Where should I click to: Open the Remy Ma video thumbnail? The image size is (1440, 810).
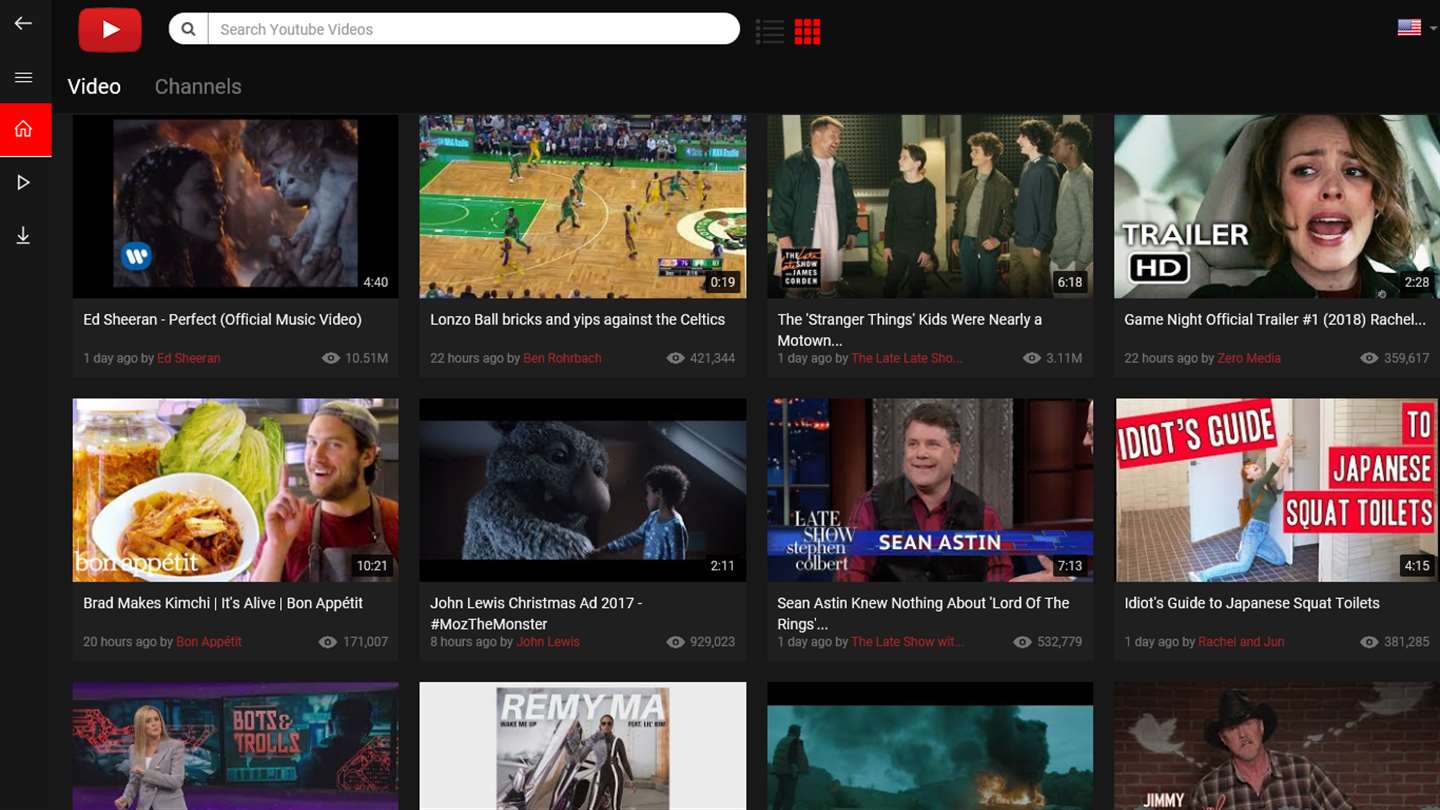point(582,746)
